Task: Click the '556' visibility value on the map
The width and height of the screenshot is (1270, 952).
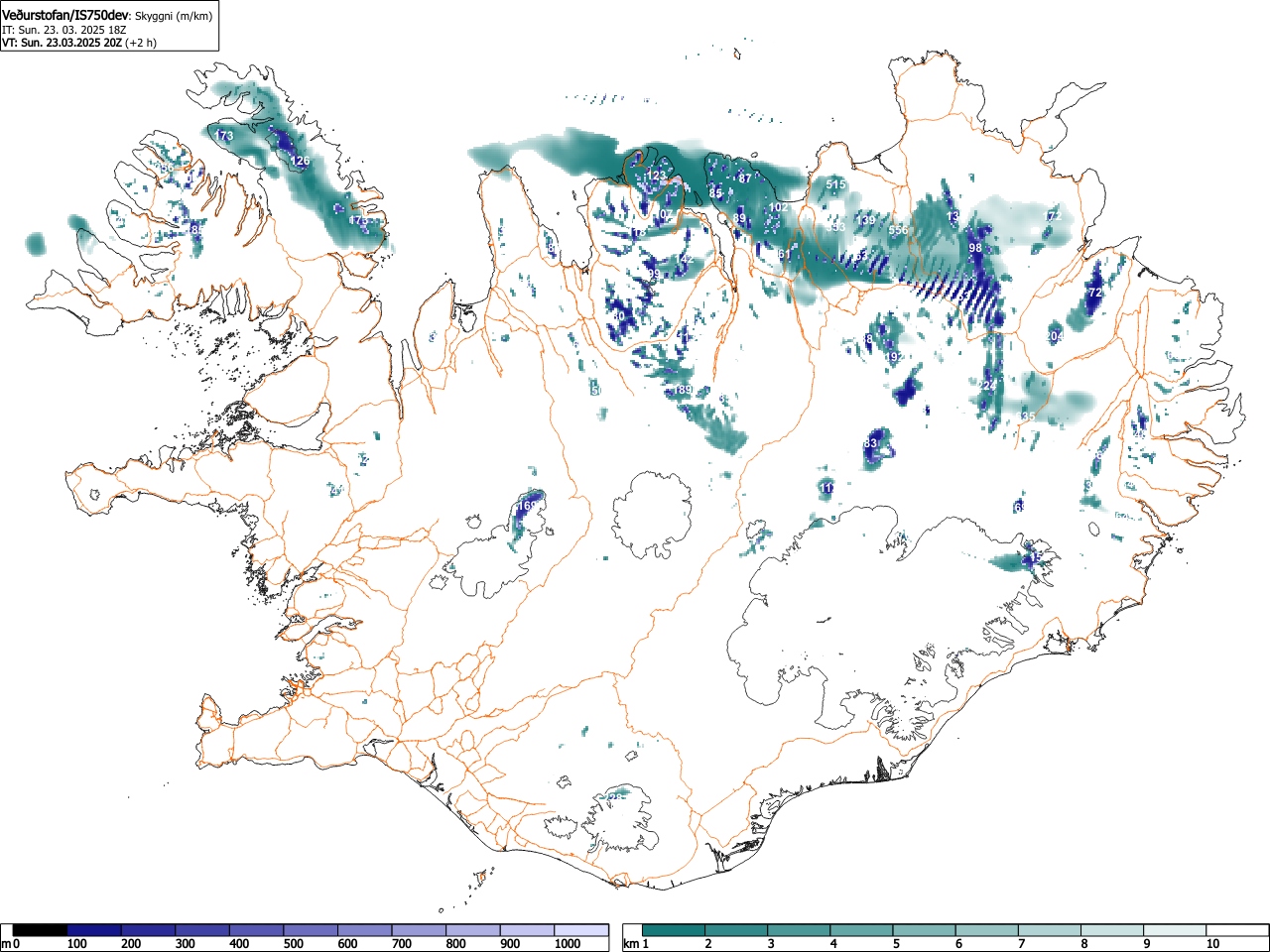Action: pos(898,230)
